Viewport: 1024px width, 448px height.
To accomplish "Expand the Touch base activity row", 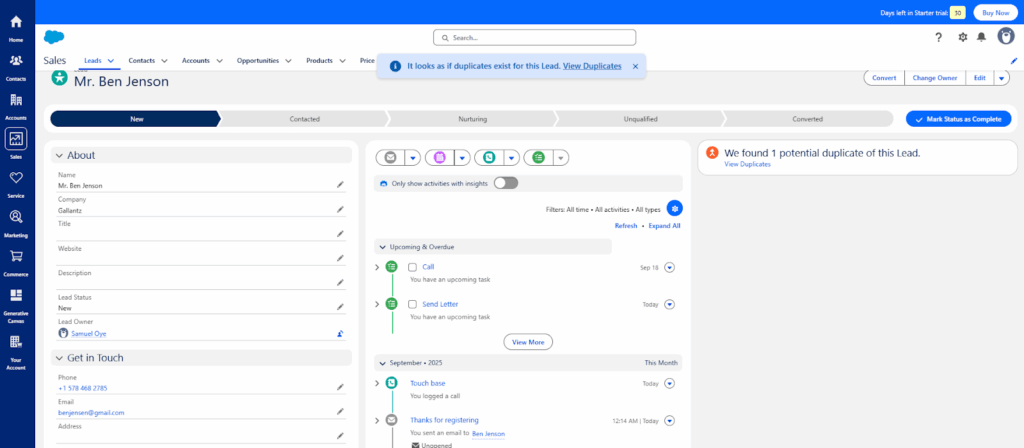I will [377, 383].
